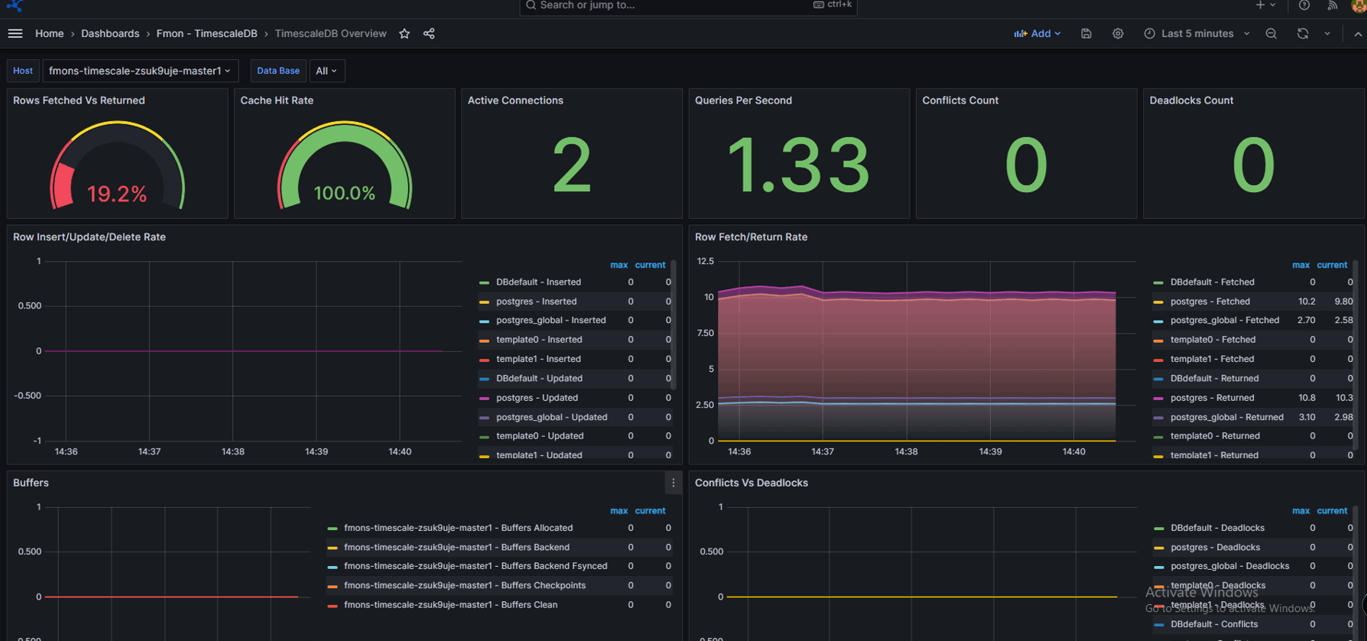Open the help question mark icon
1367x641 pixels.
point(1304,6)
